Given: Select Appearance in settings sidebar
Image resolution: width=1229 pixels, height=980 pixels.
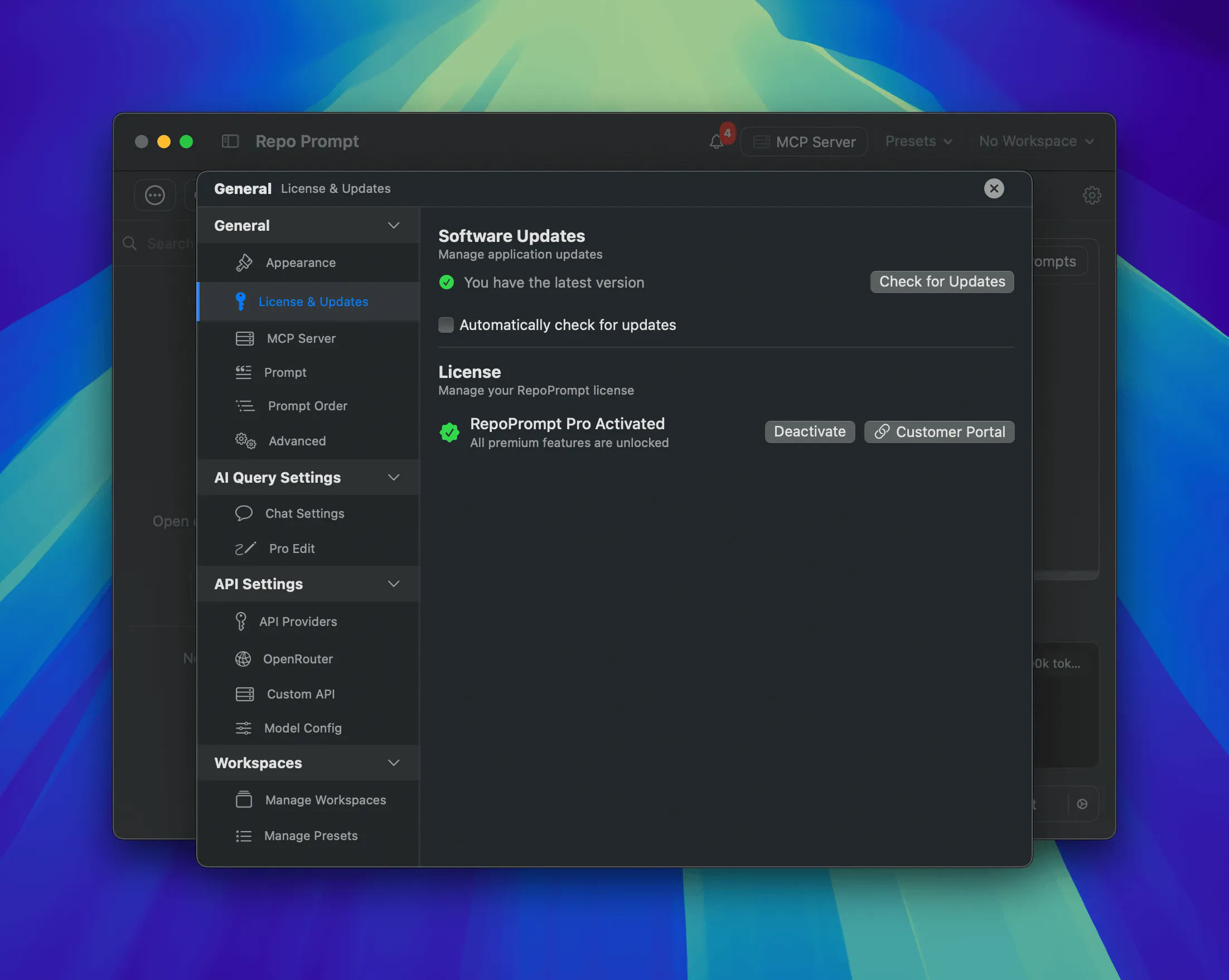Looking at the screenshot, I should coord(308,263).
